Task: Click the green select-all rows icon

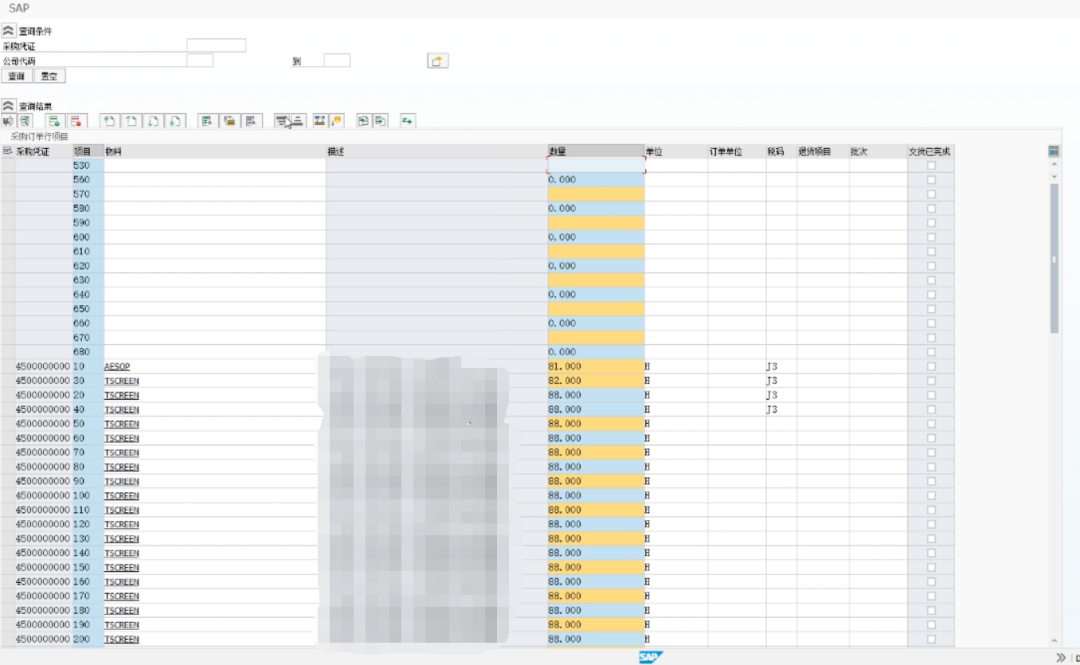Action: (207, 121)
